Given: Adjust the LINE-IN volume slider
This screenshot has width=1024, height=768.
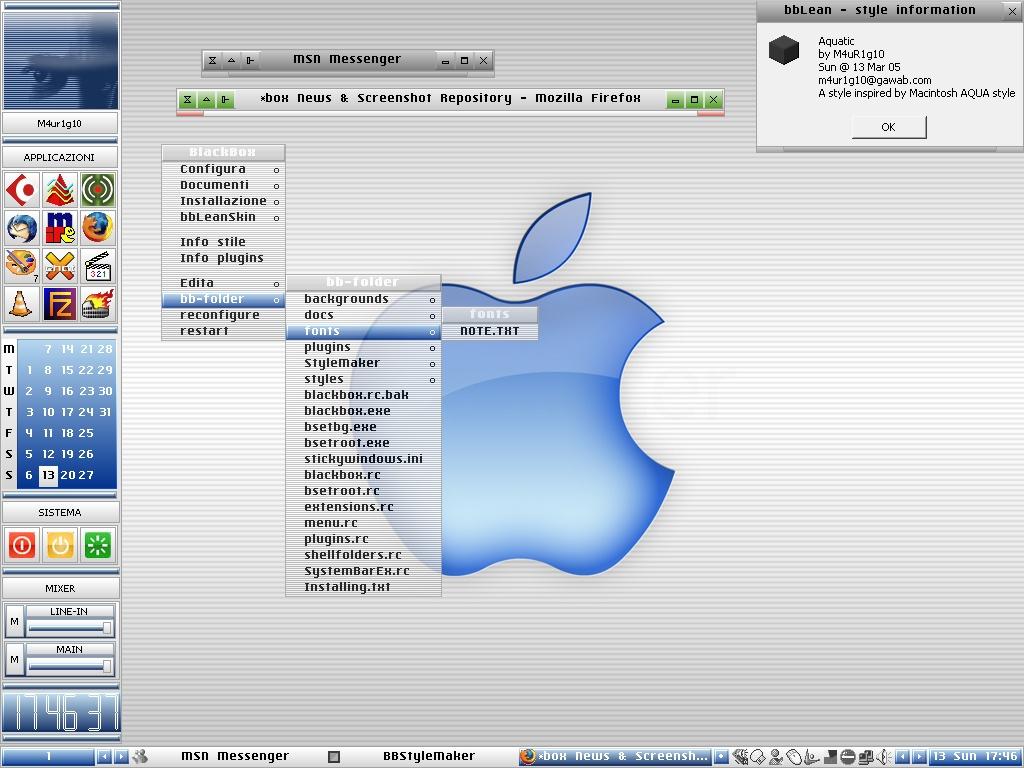Looking at the screenshot, I should [71, 628].
